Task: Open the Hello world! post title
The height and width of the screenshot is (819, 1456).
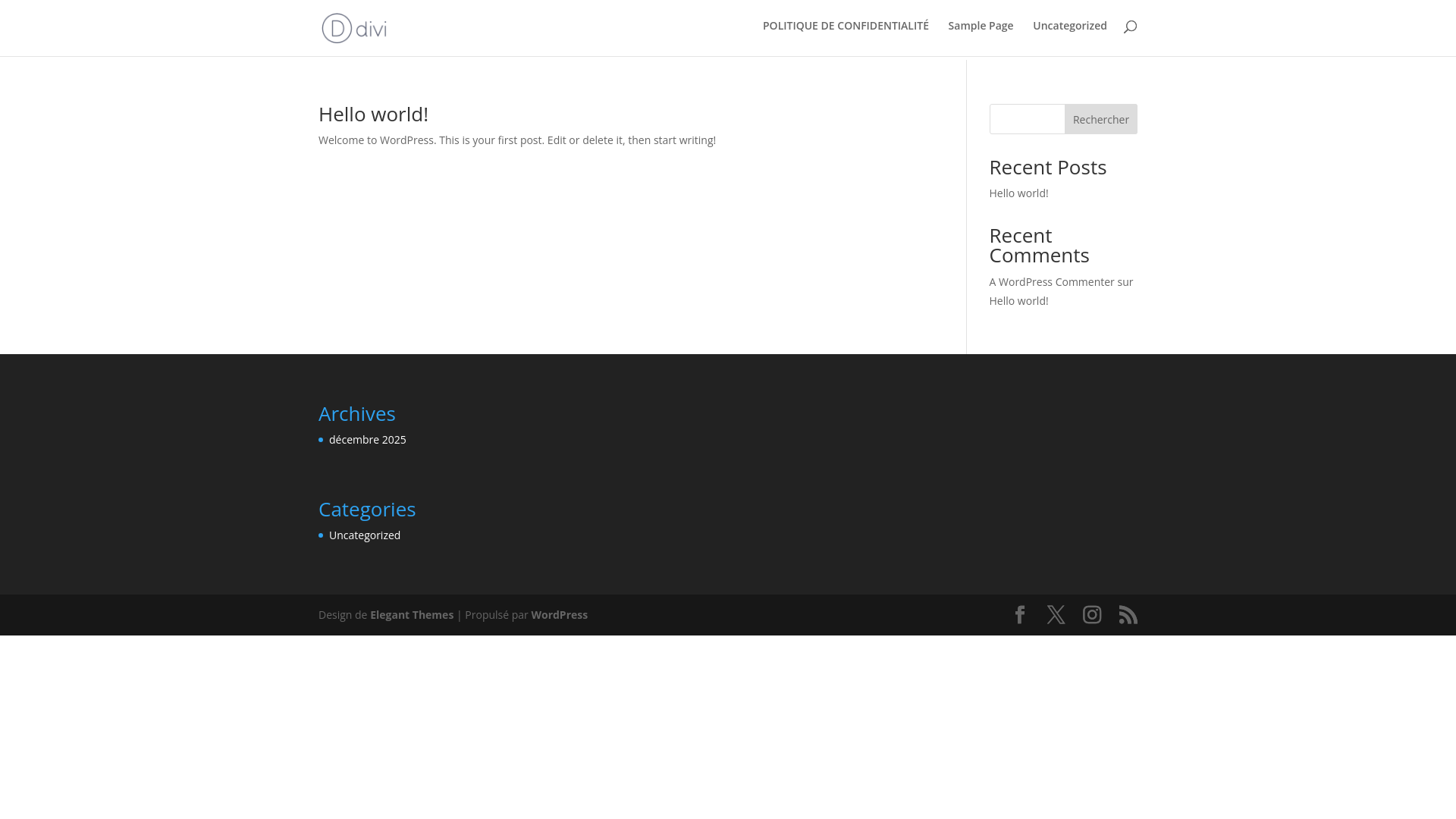Action: point(373,114)
